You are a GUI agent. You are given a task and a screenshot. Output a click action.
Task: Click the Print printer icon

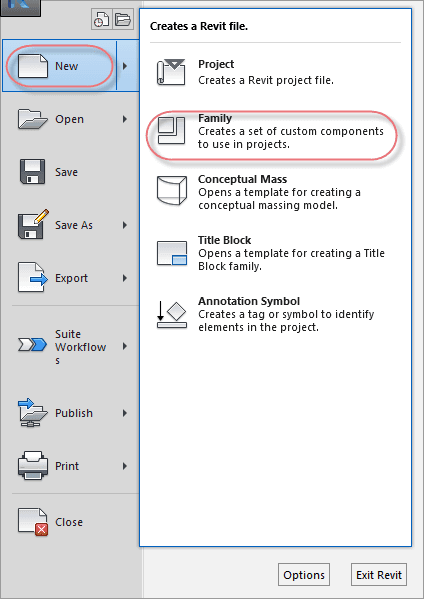tap(33, 466)
